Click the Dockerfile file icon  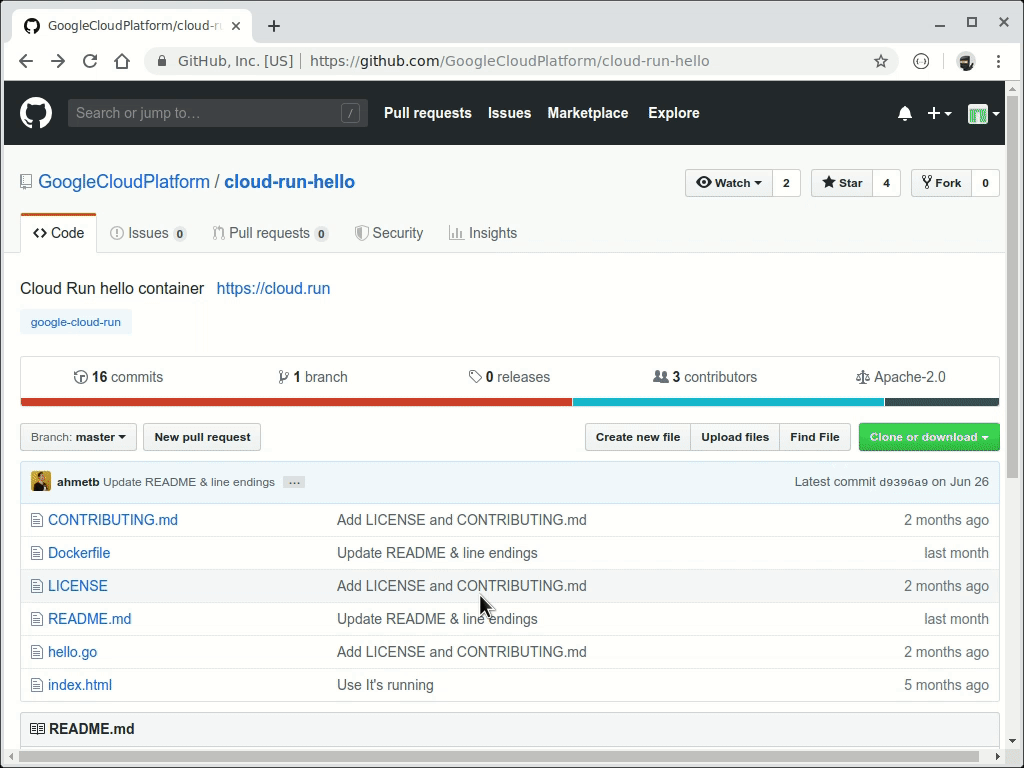(x=37, y=553)
